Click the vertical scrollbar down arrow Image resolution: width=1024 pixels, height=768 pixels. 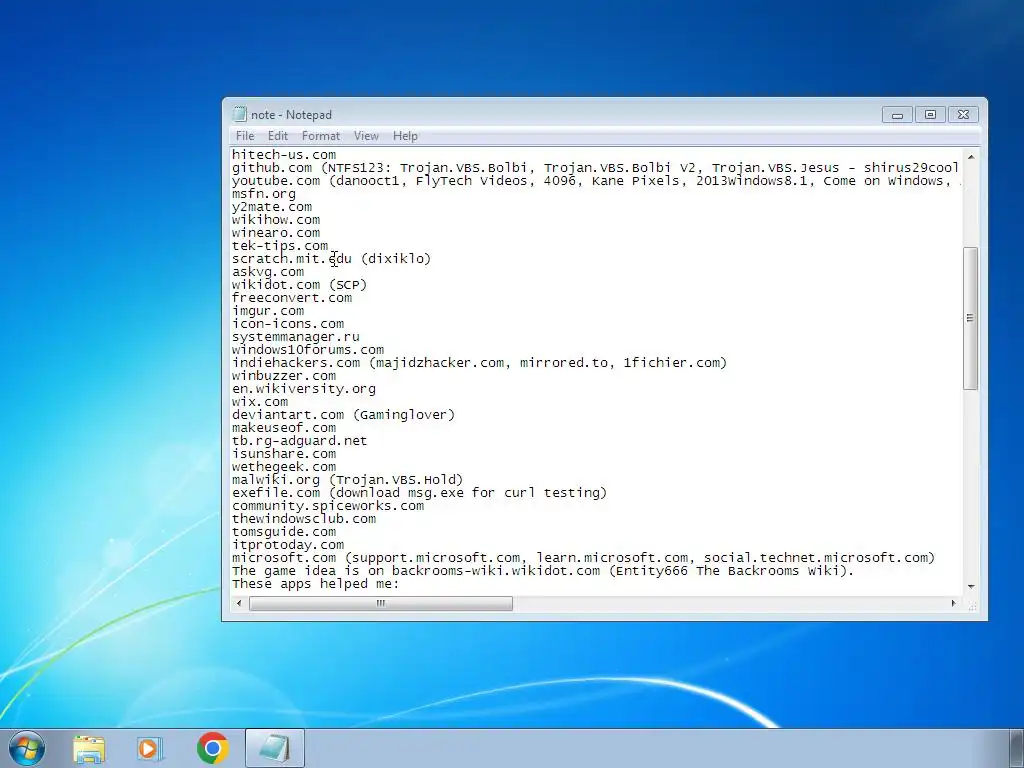click(971, 586)
